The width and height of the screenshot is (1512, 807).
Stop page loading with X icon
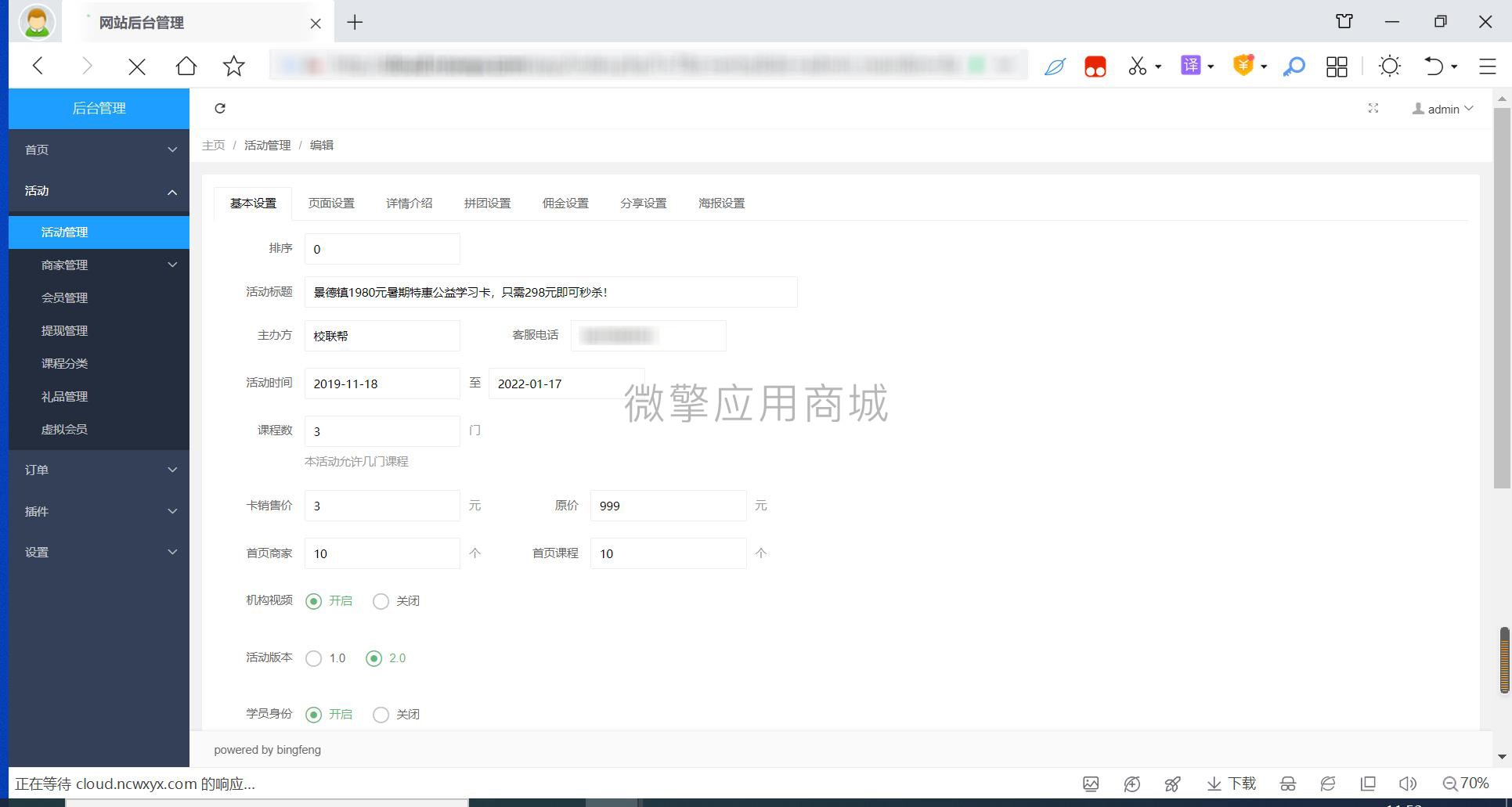[137, 67]
